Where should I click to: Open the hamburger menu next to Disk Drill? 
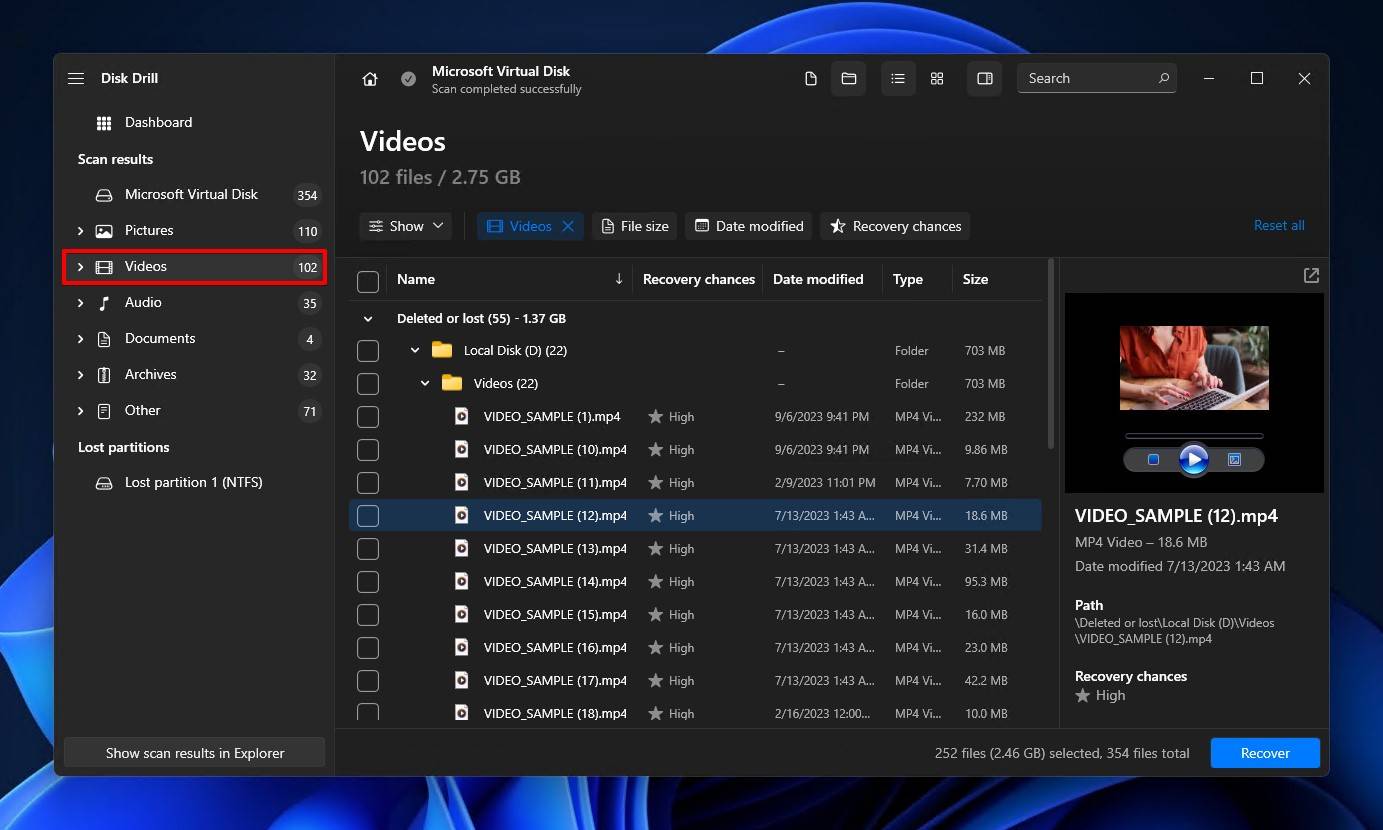coord(76,78)
